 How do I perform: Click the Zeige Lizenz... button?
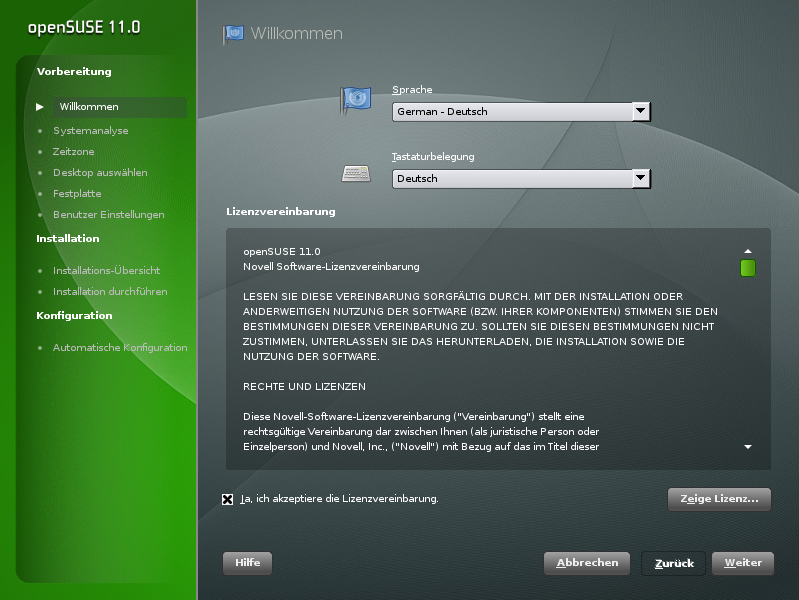click(x=719, y=499)
